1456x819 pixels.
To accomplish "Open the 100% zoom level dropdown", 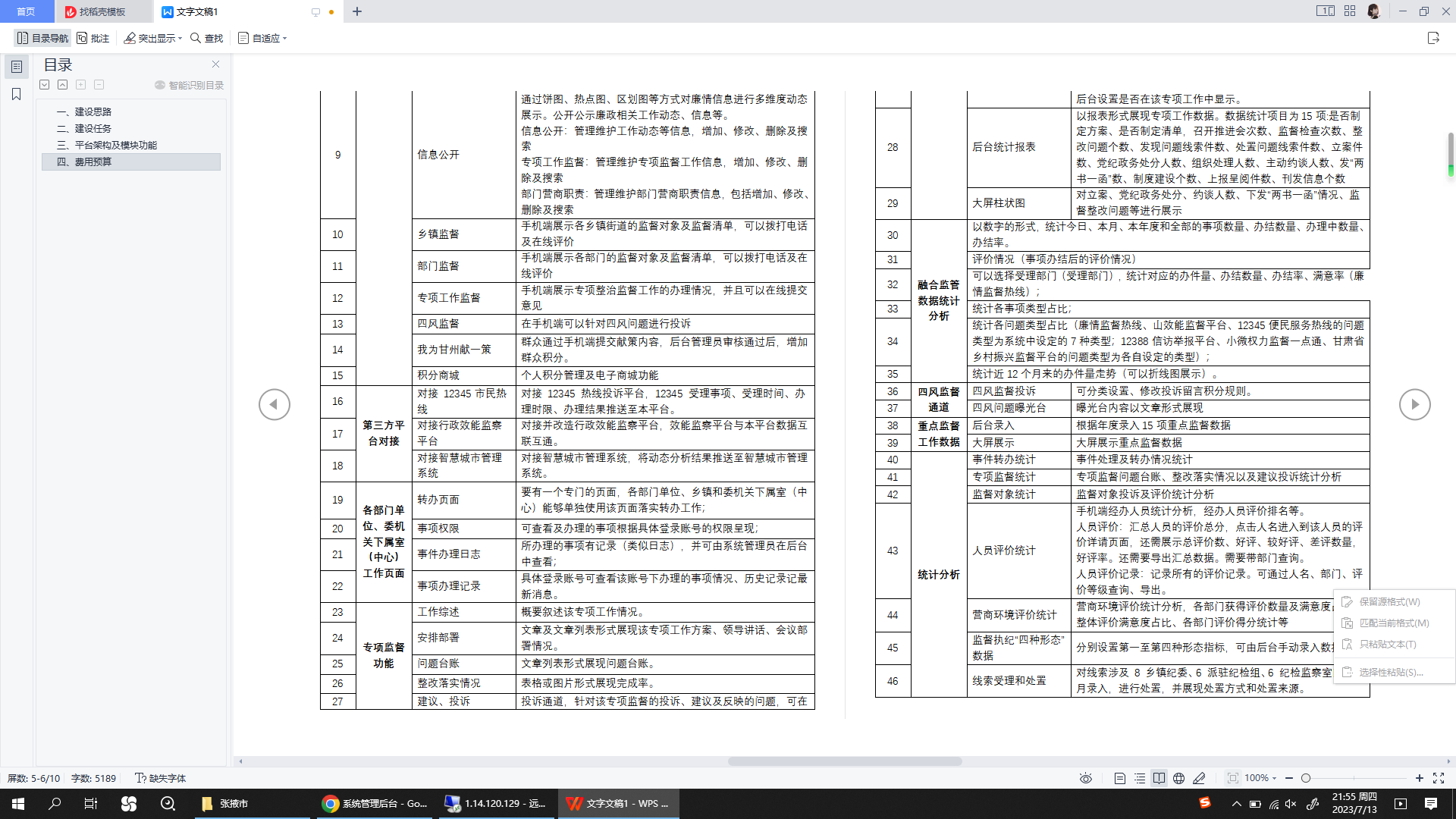I will pos(1261,778).
